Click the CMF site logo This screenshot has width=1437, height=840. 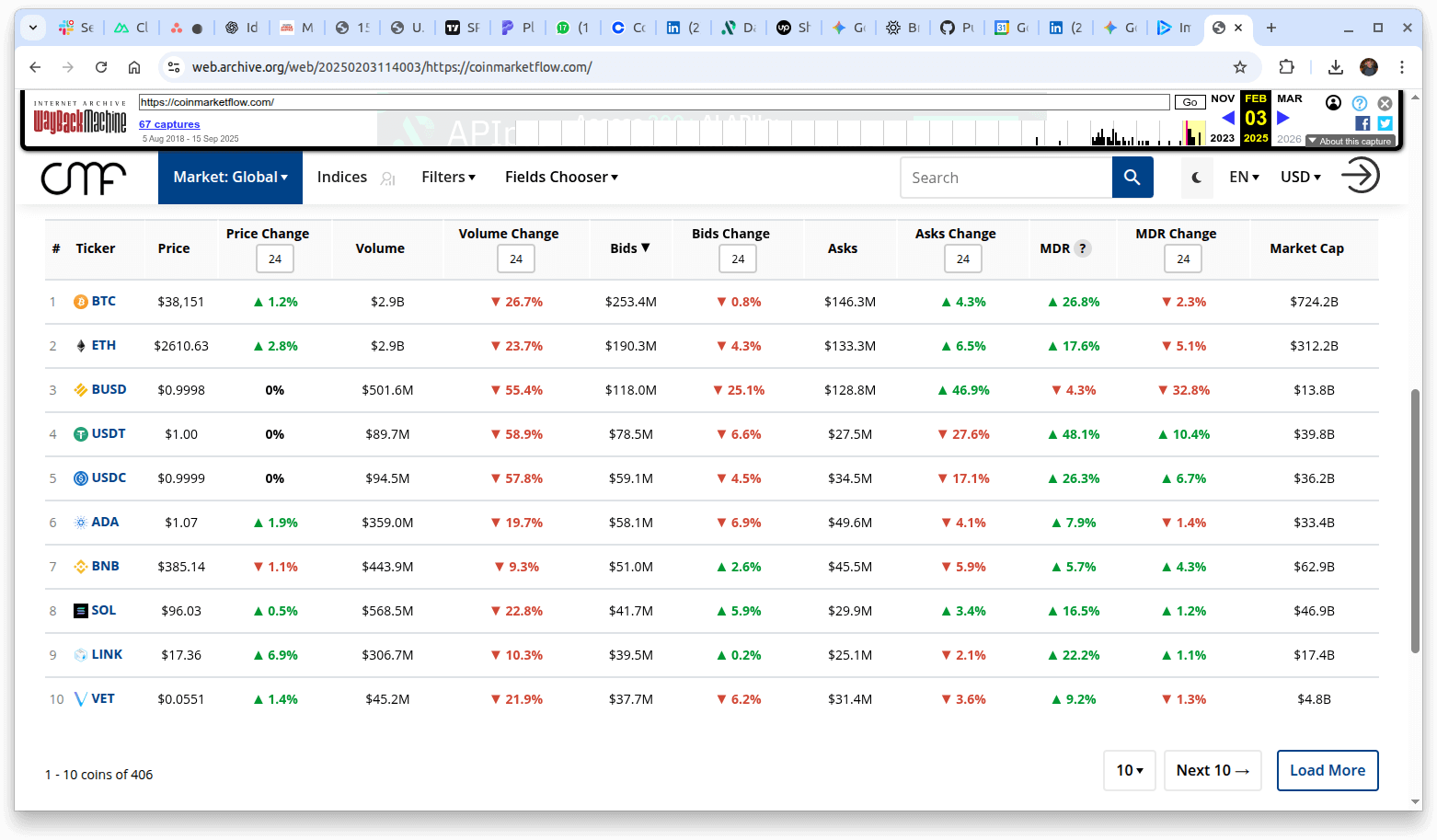tap(84, 177)
